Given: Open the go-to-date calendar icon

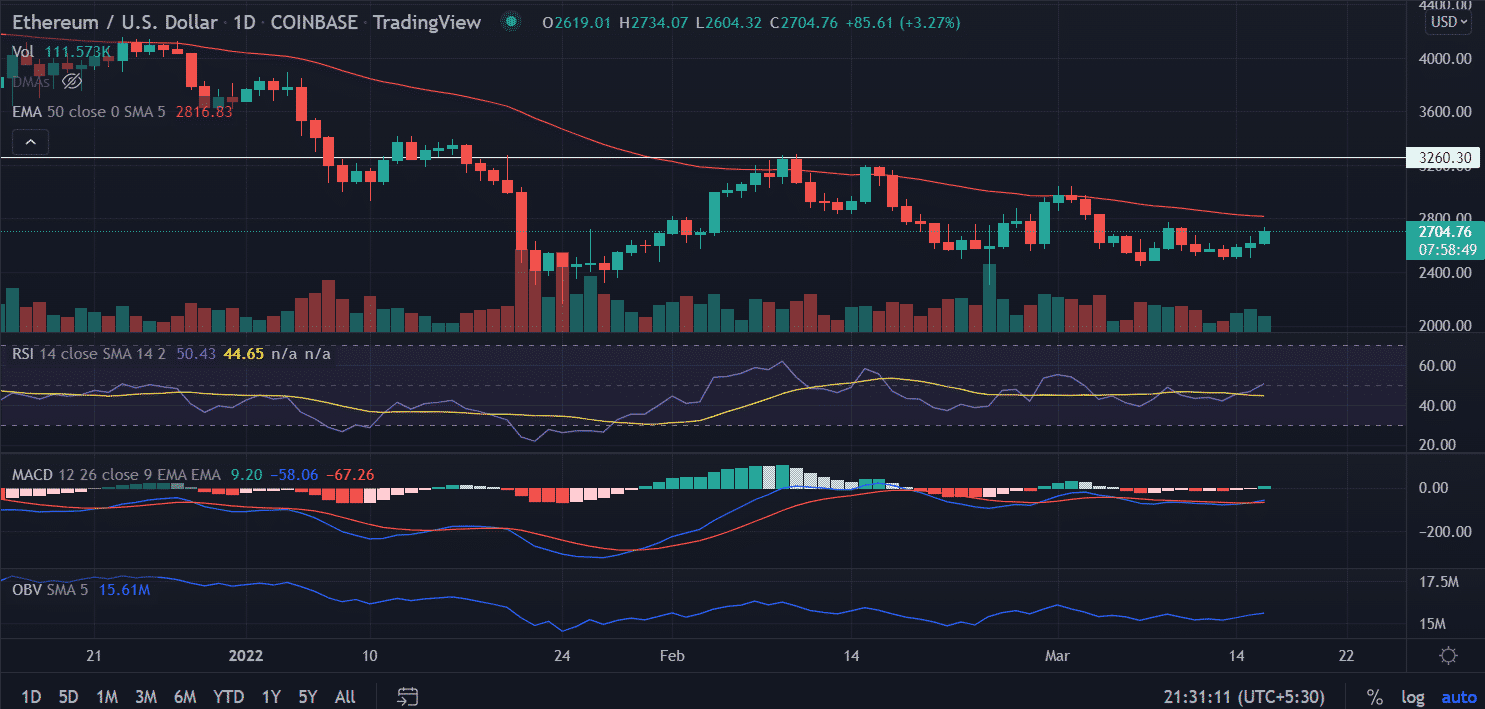Looking at the screenshot, I should pos(407,696).
